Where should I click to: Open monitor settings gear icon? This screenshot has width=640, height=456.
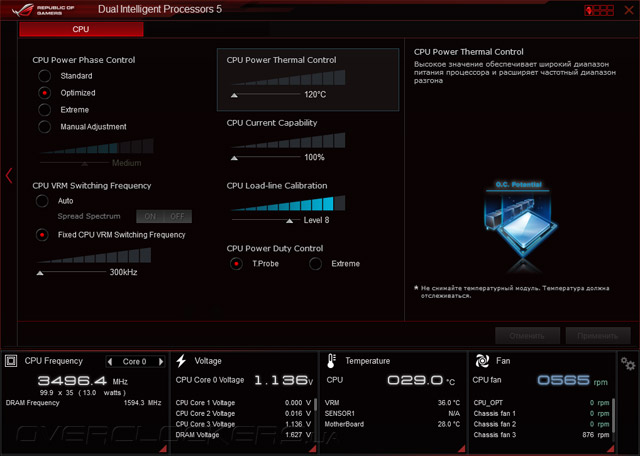point(628,363)
